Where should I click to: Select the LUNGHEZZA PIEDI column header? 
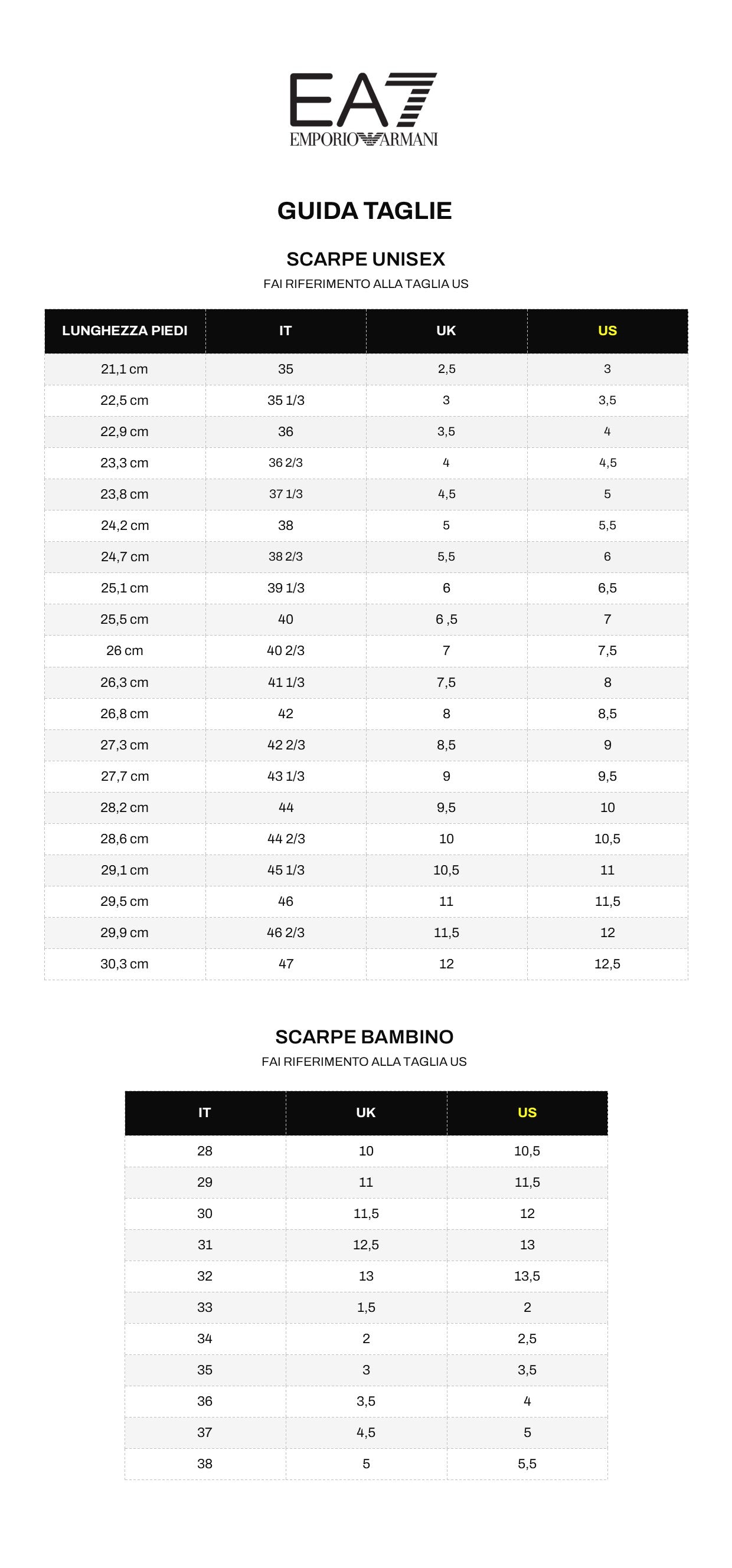tap(125, 330)
